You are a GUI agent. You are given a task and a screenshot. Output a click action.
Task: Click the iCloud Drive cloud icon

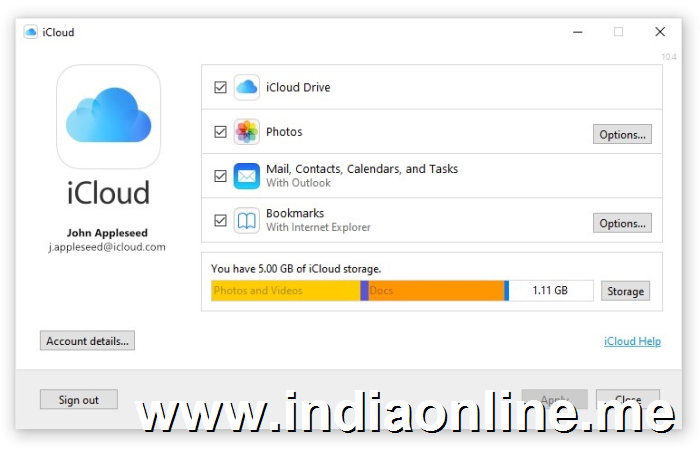[x=246, y=87]
